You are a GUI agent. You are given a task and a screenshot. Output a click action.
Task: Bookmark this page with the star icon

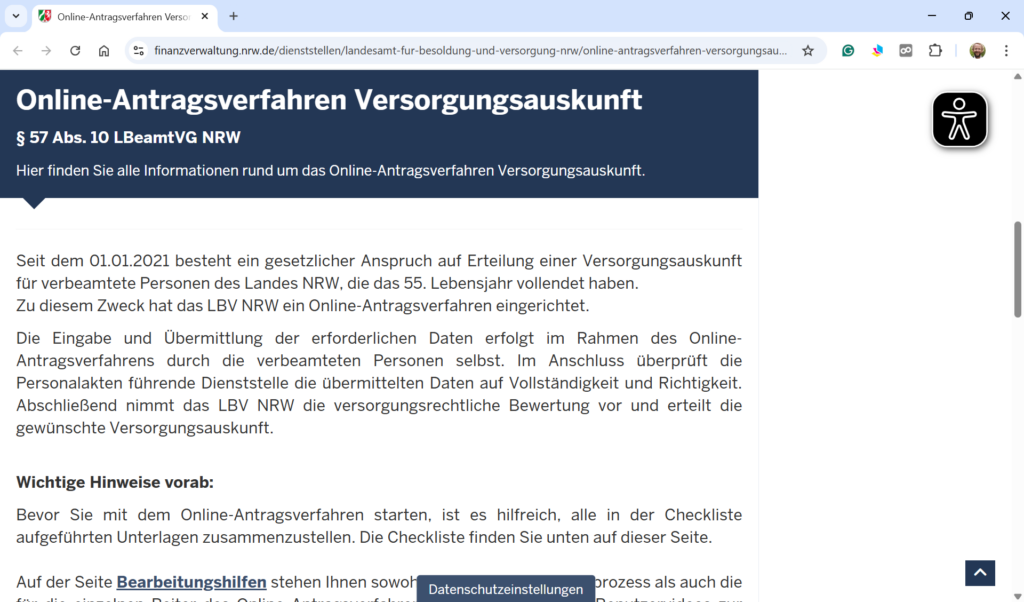coord(808,51)
